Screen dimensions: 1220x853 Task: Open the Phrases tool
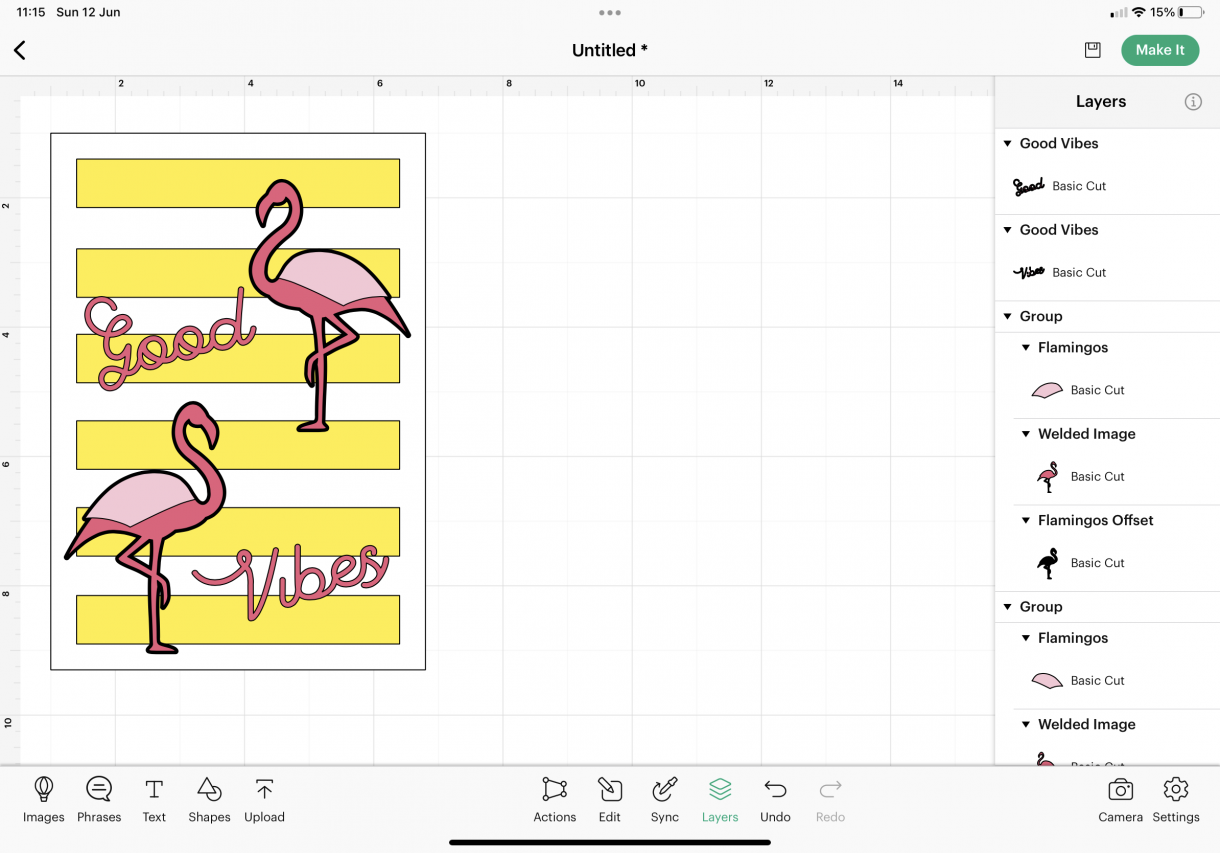(x=99, y=799)
